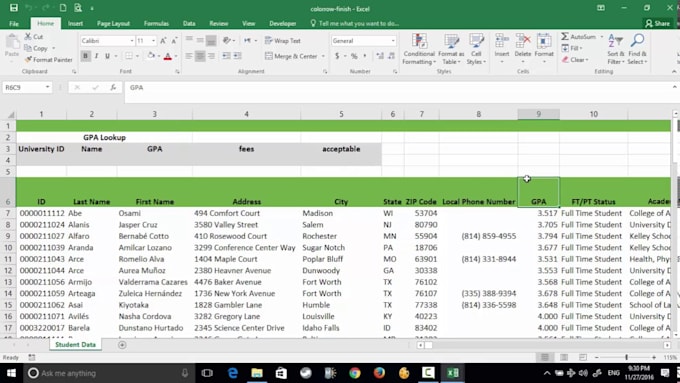
Task: Select column 9 header
Action: coord(538,114)
